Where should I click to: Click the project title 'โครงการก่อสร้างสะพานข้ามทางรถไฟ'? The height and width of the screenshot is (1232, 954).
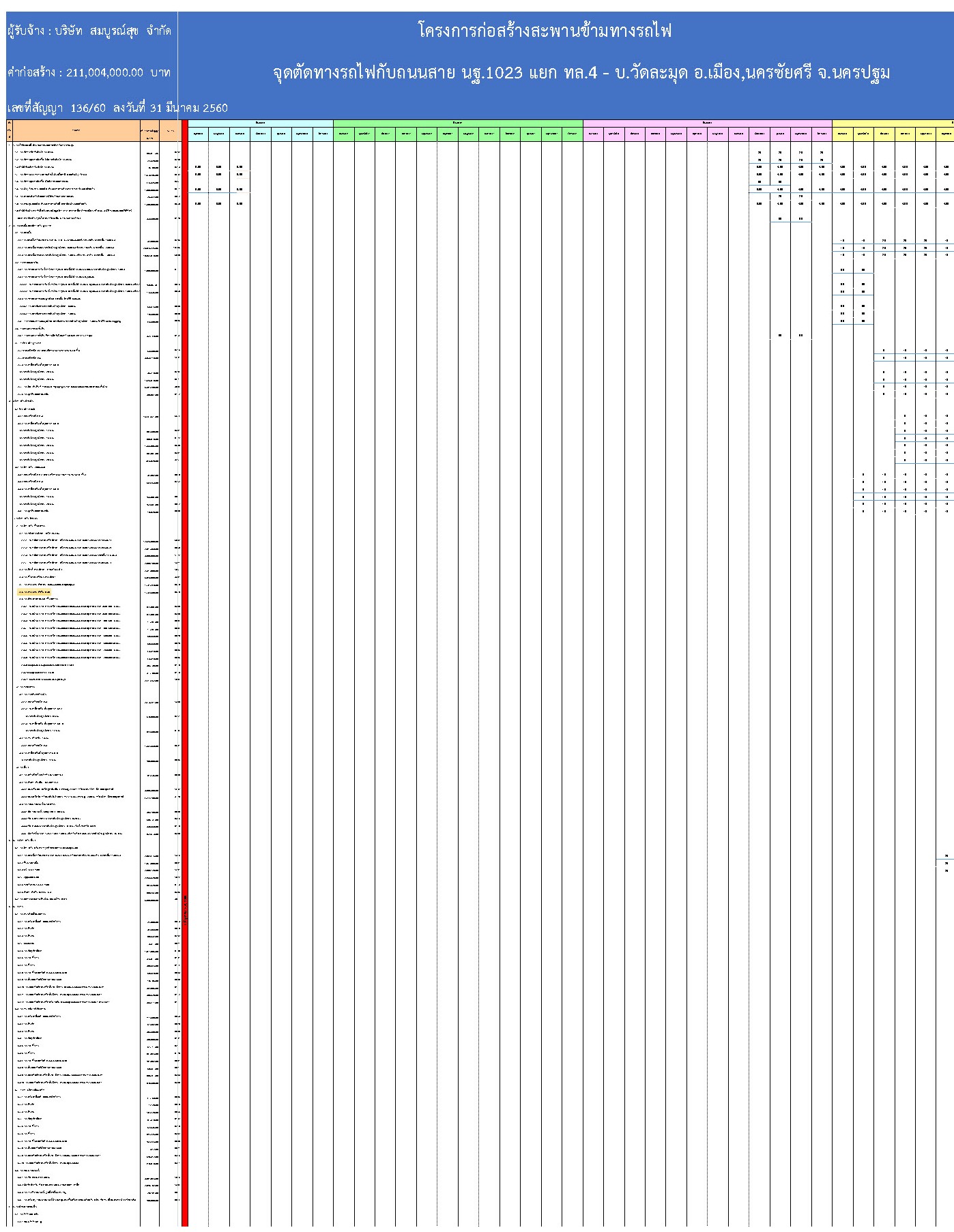[545, 31]
